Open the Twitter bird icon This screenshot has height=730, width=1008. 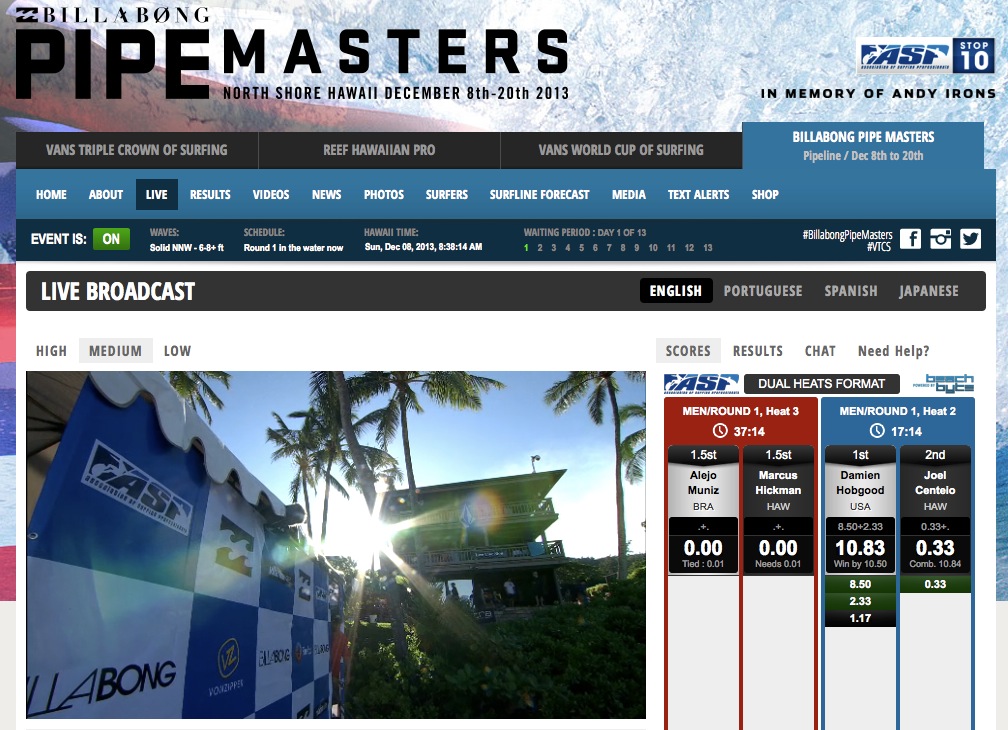pos(970,239)
